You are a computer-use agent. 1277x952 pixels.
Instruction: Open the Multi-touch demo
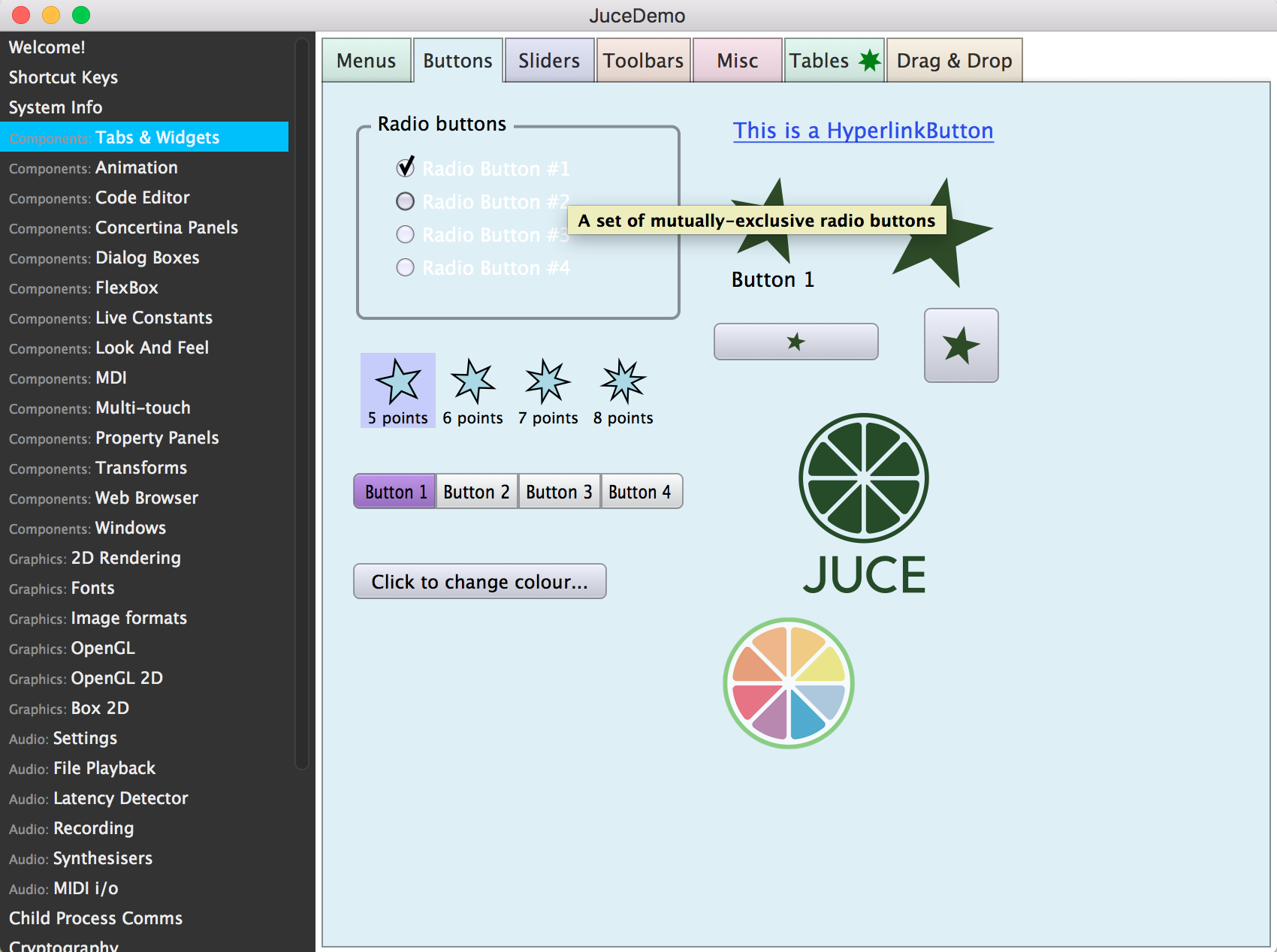coord(144,408)
